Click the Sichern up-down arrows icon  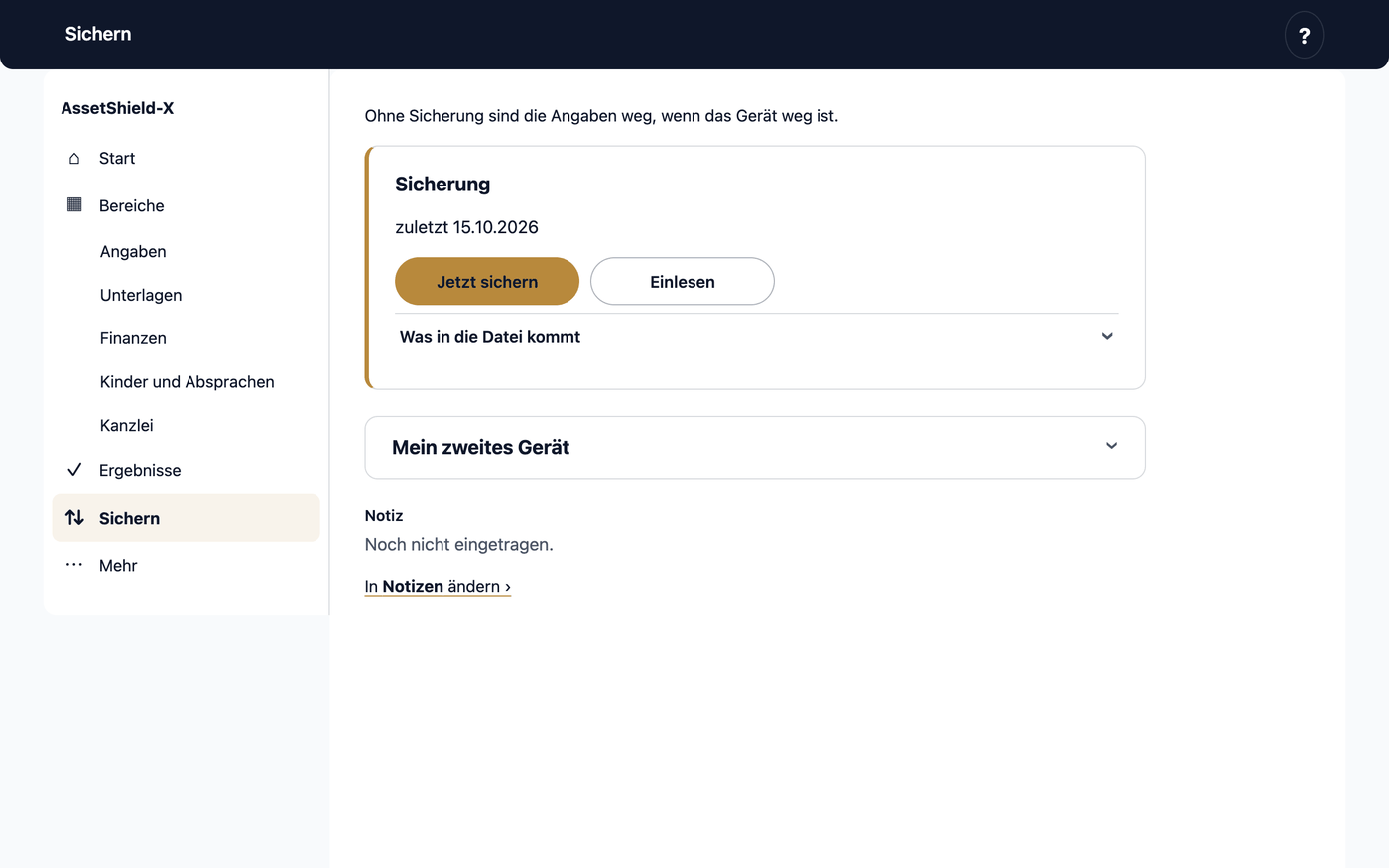[74, 518]
